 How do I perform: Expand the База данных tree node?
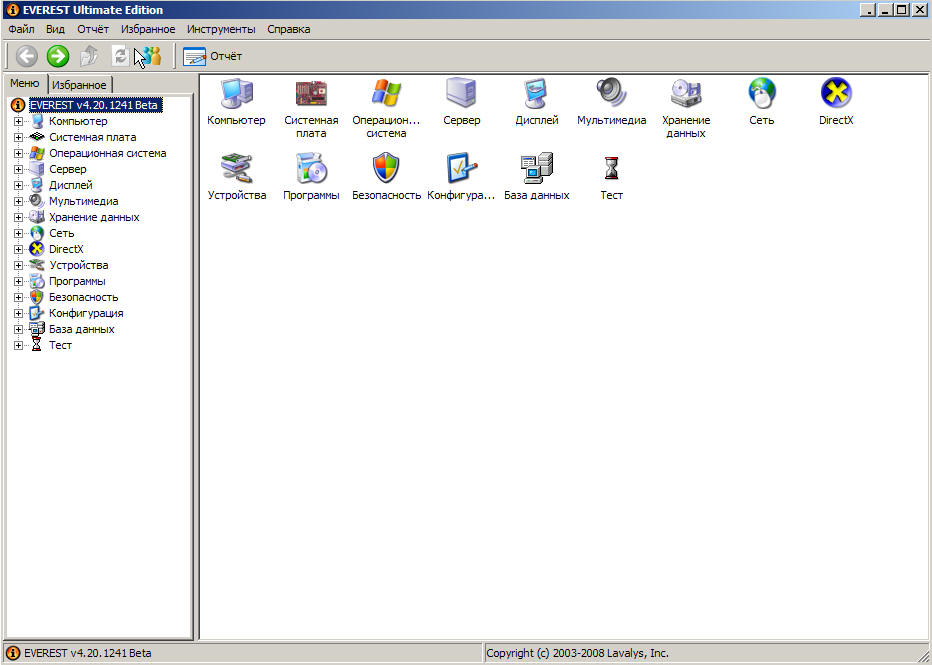(x=18, y=330)
